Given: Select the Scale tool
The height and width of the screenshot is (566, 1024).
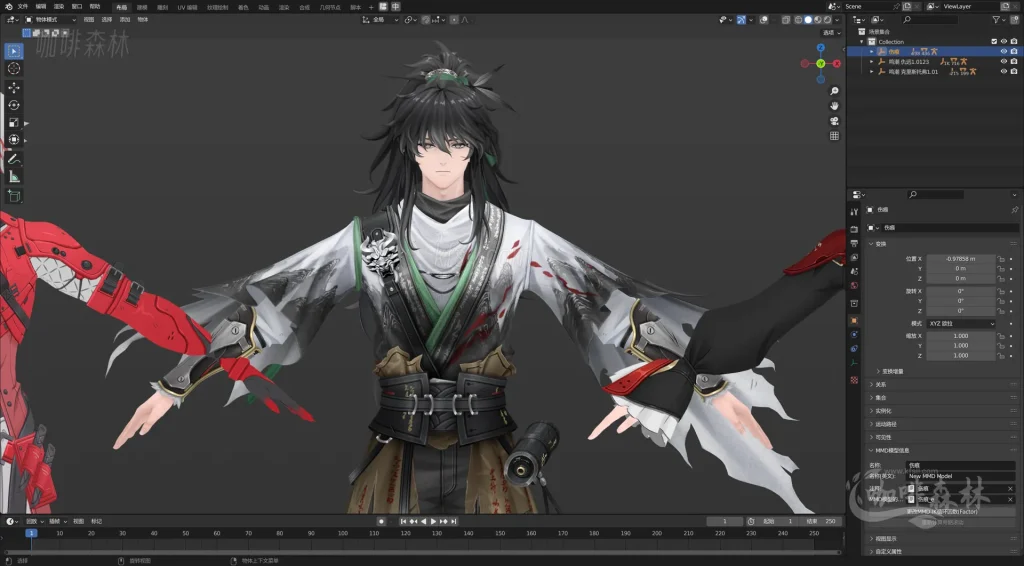Looking at the screenshot, I should click(14, 123).
